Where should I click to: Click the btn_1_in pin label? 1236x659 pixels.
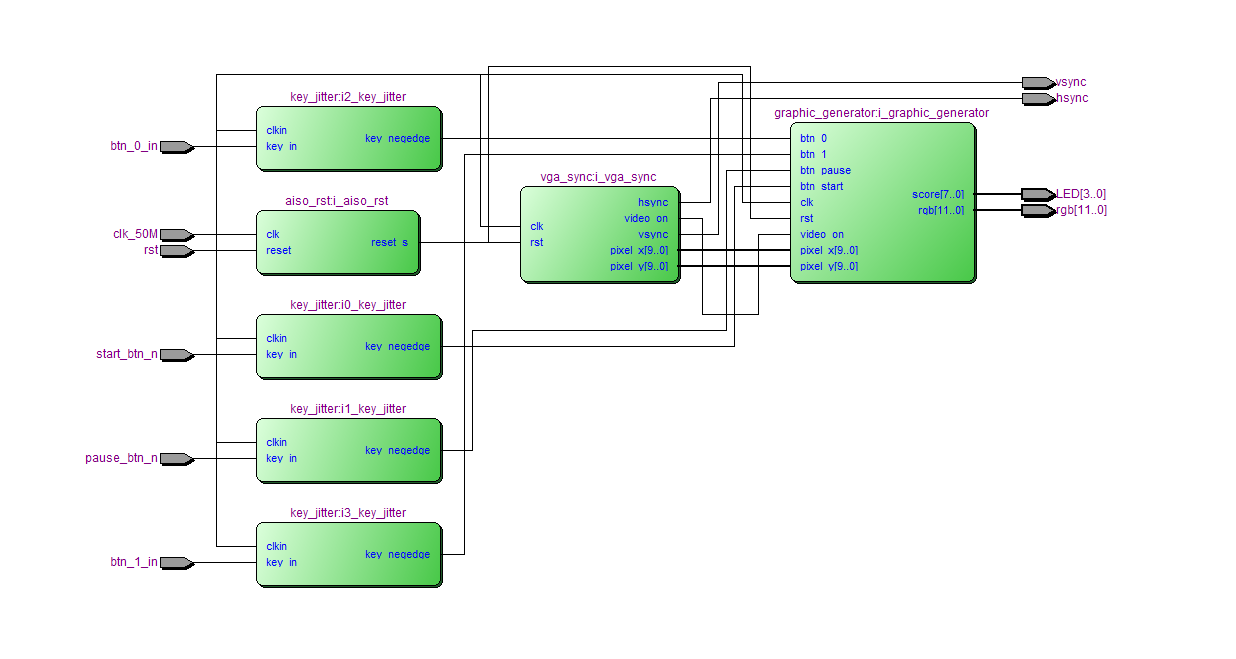[133, 562]
